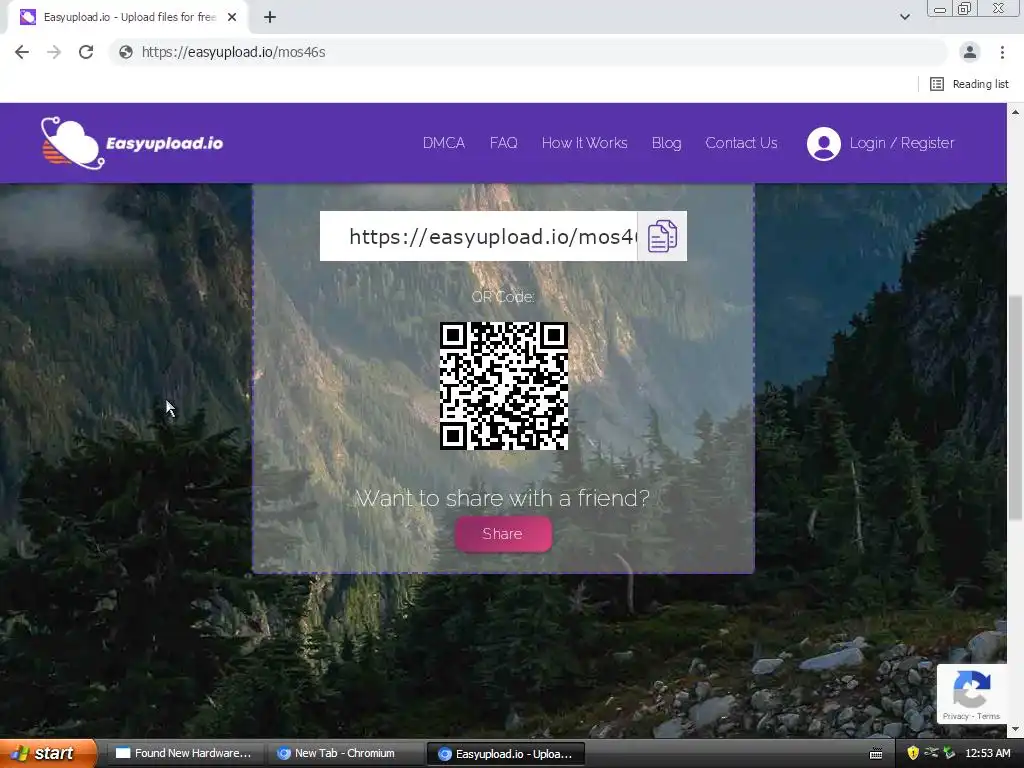Reload the current page
Image resolution: width=1024 pixels, height=768 pixels.
point(86,52)
